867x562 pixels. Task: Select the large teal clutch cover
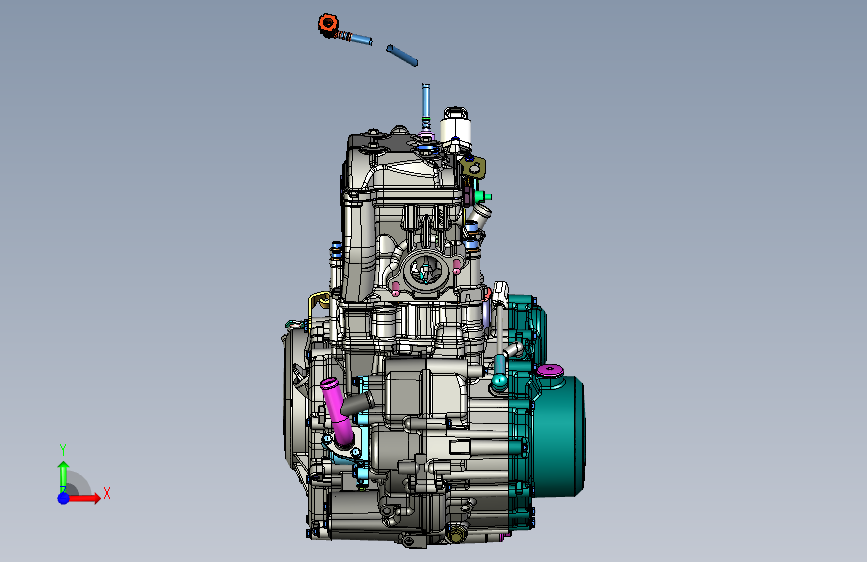tap(557, 436)
